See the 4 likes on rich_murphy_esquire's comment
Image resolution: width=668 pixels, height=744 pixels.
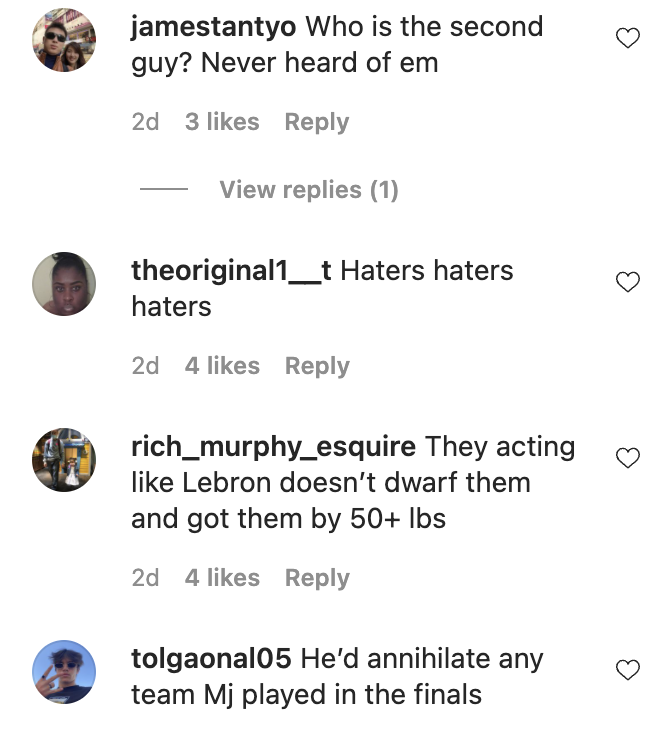(222, 578)
